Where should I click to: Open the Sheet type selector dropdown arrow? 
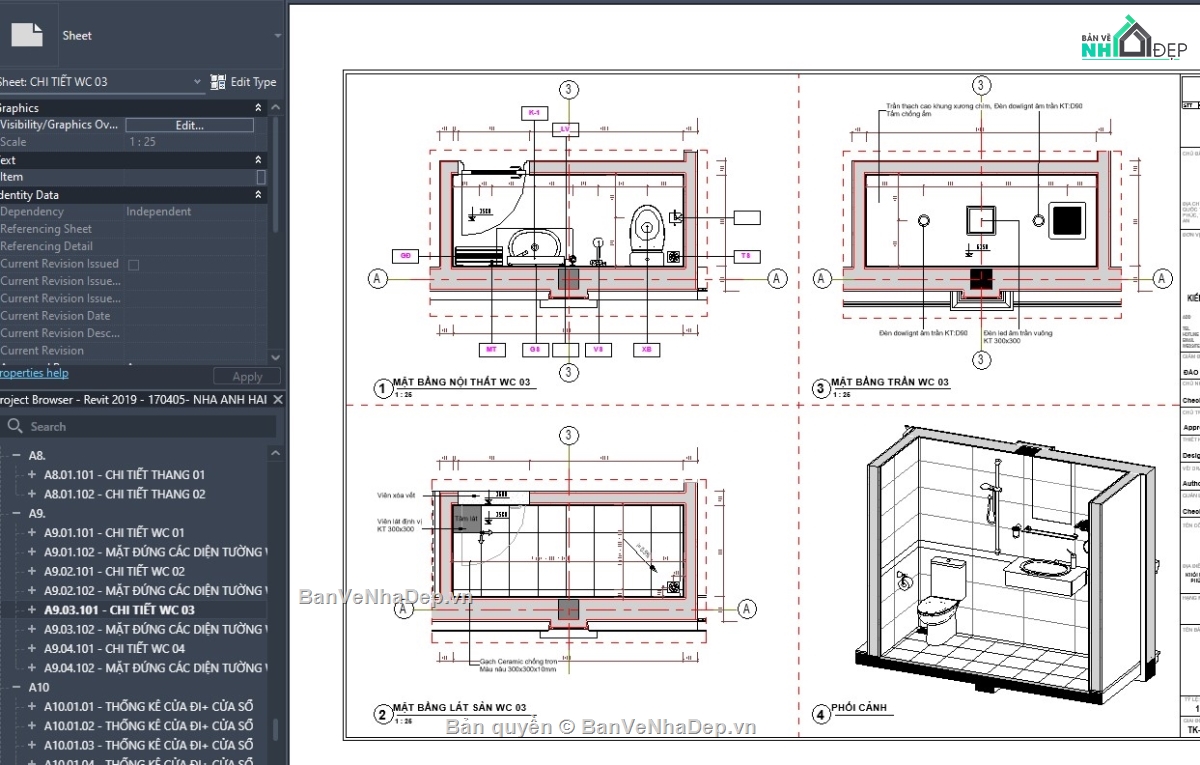(278, 35)
